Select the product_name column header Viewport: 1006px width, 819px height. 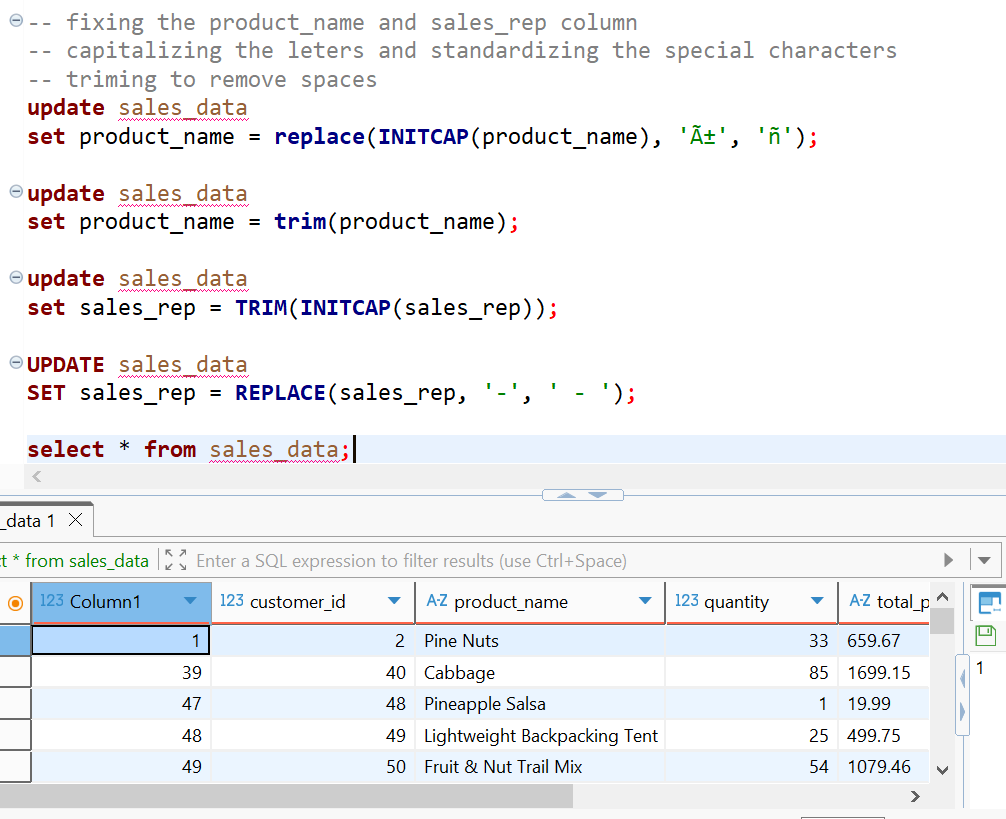[x=540, y=602]
